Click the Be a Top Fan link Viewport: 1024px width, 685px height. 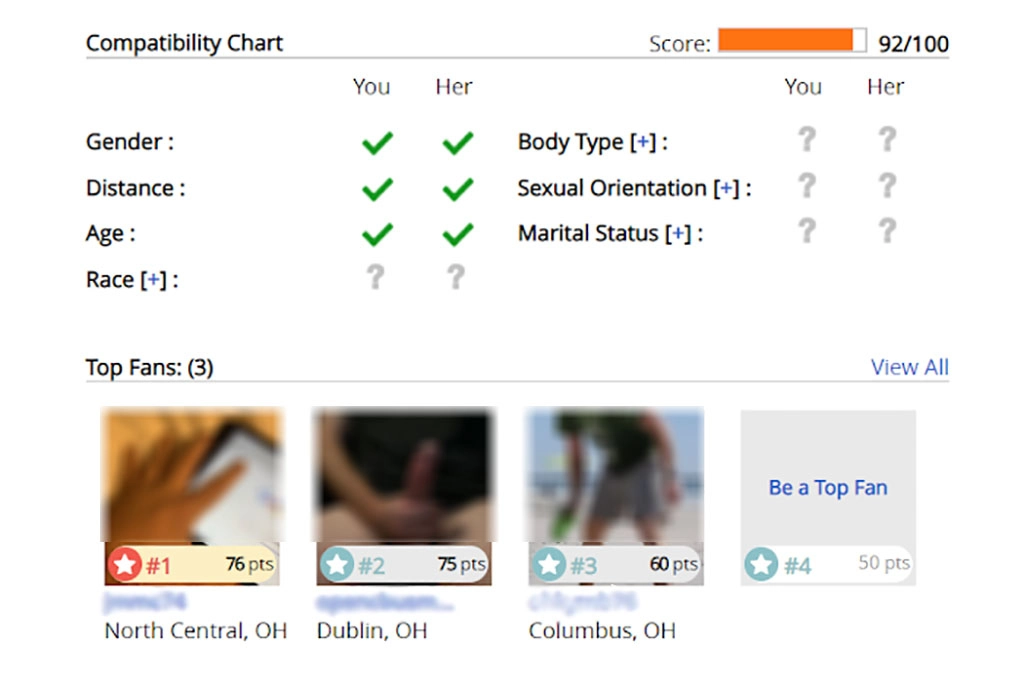point(827,487)
